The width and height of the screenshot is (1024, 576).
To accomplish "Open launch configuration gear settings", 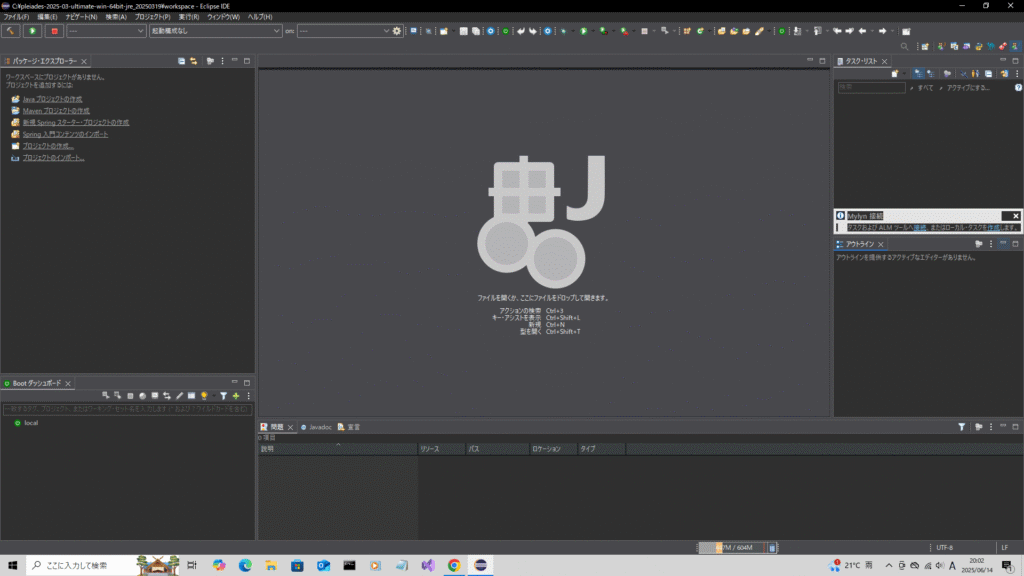I will pyautogui.click(x=396, y=31).
